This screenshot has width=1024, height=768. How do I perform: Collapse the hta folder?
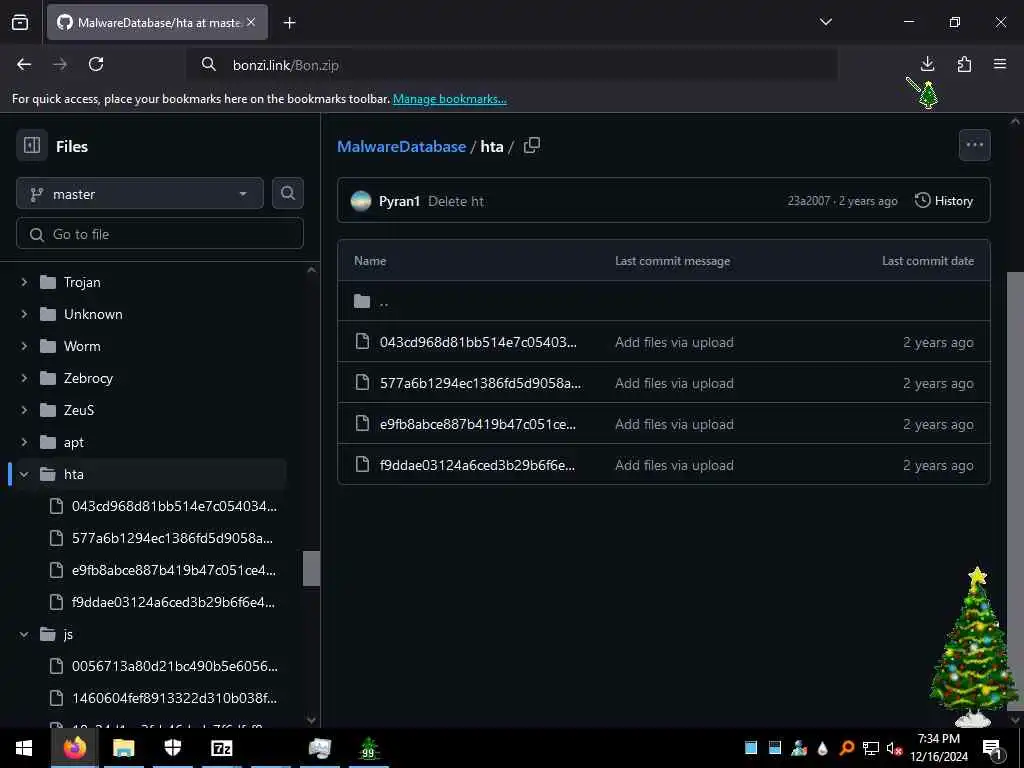coord(24,474)
